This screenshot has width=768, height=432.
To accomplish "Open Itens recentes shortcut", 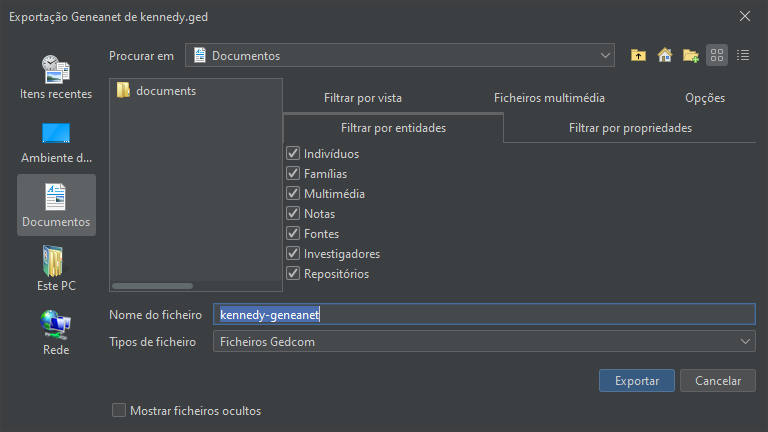I will tap(56, 77).
